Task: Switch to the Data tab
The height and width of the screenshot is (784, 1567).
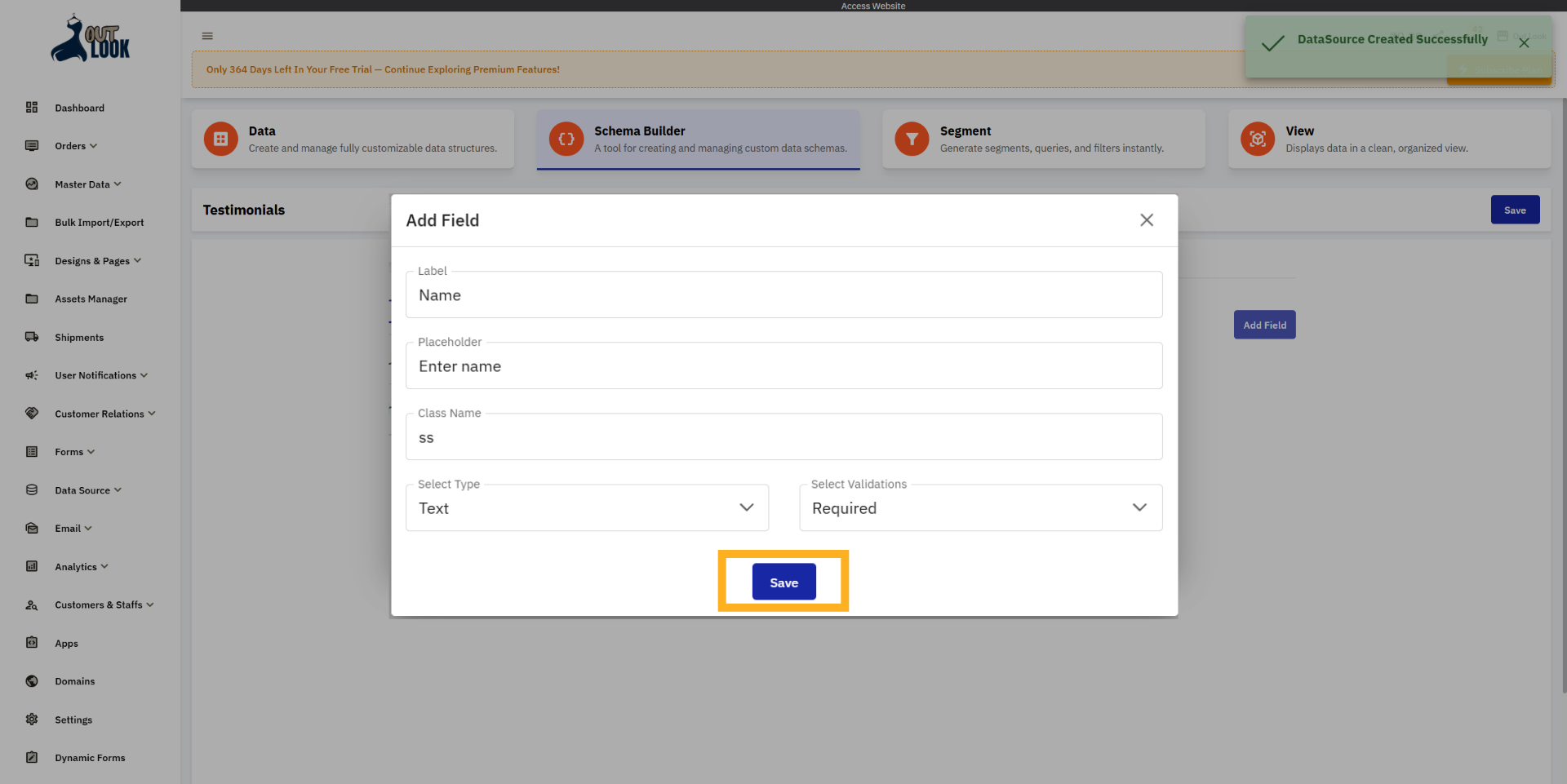Action: [353, 139]
